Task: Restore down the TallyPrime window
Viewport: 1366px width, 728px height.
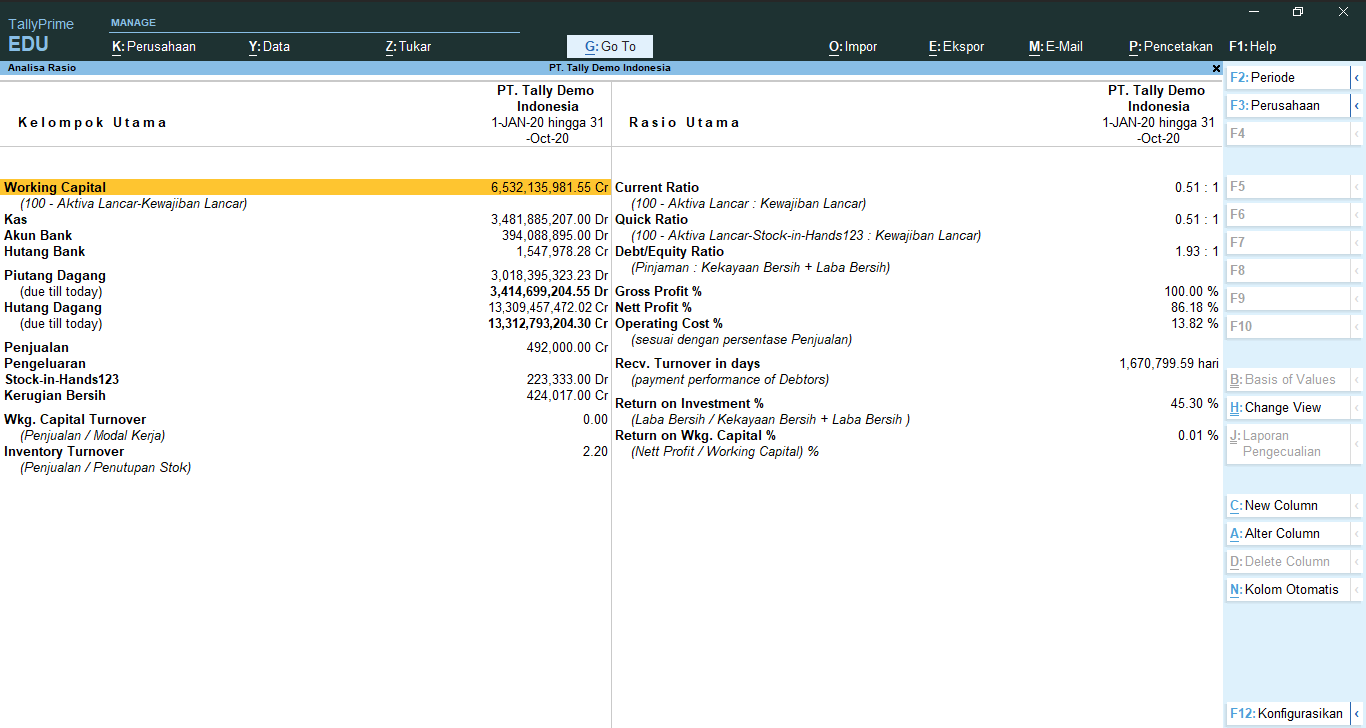Action: tap(1297, 12)
